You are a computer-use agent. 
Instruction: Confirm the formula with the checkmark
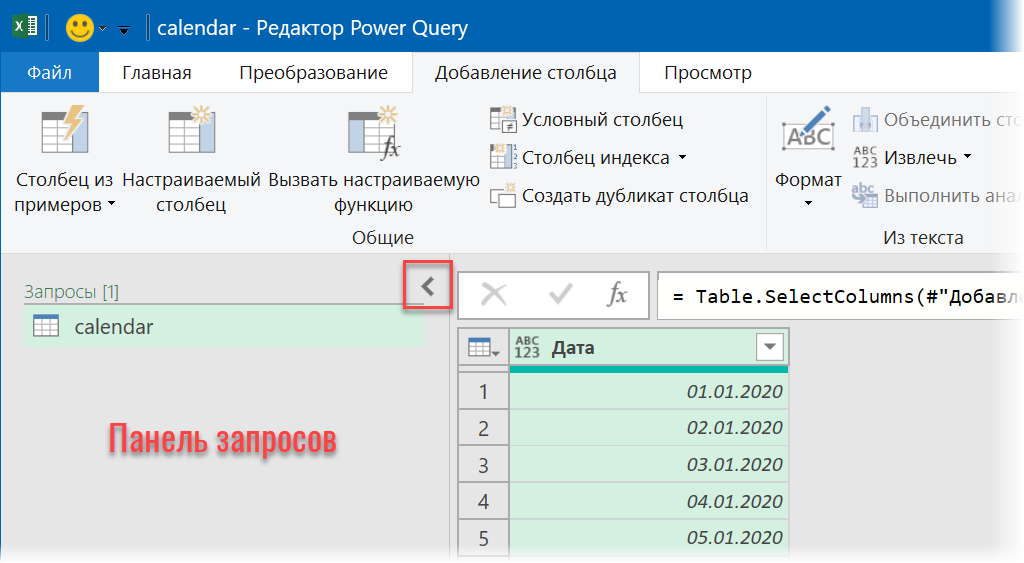(560, 295)
